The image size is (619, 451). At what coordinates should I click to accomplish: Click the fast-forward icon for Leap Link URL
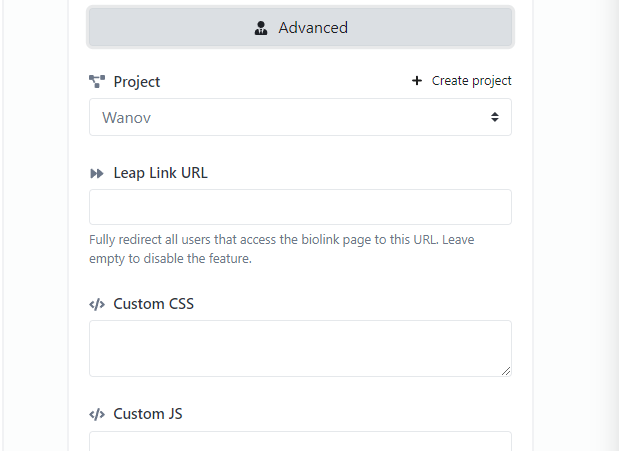coord(97,173)
